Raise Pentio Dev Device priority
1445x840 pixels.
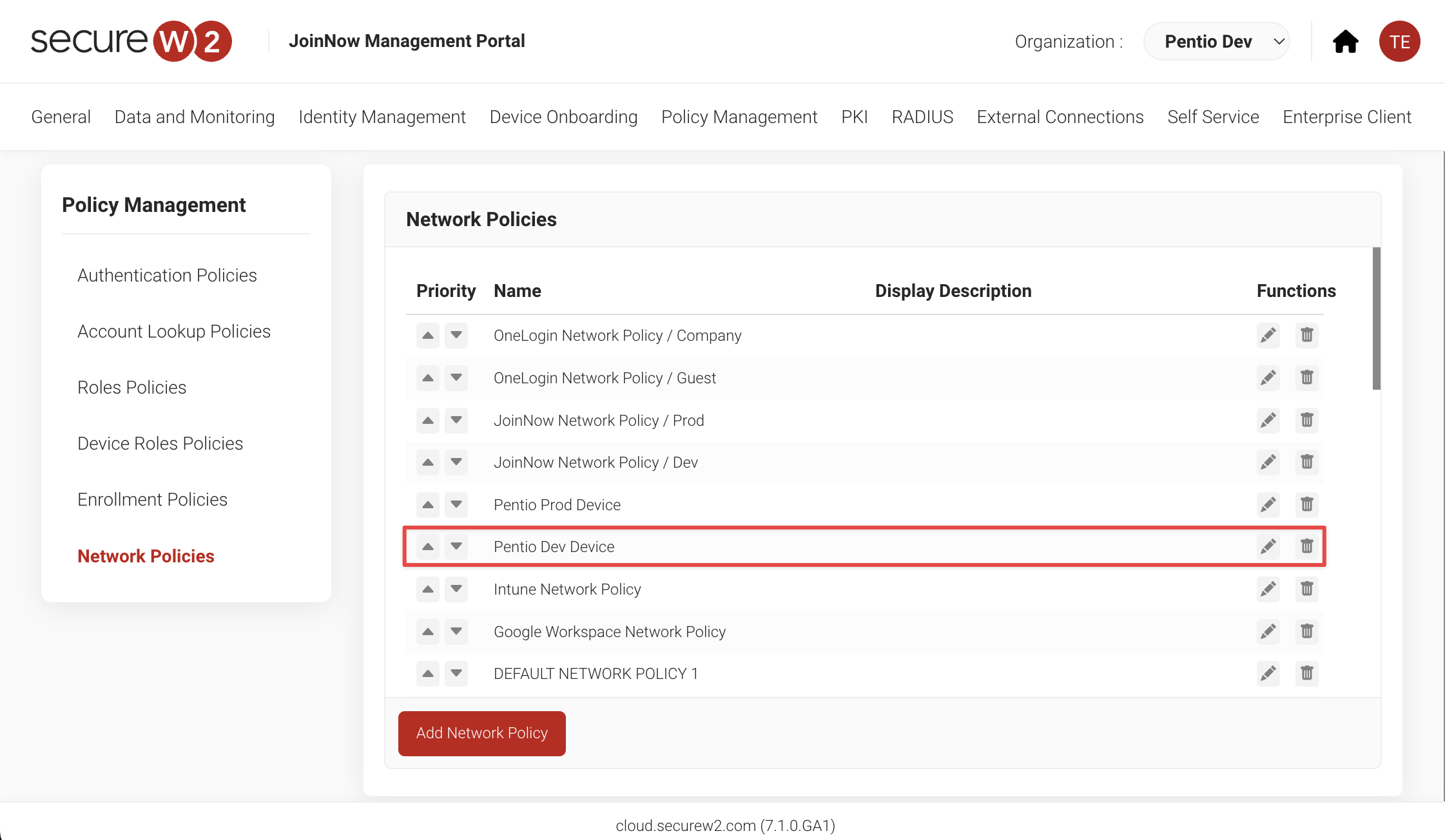pyautogui.click(x=428, y=546)
